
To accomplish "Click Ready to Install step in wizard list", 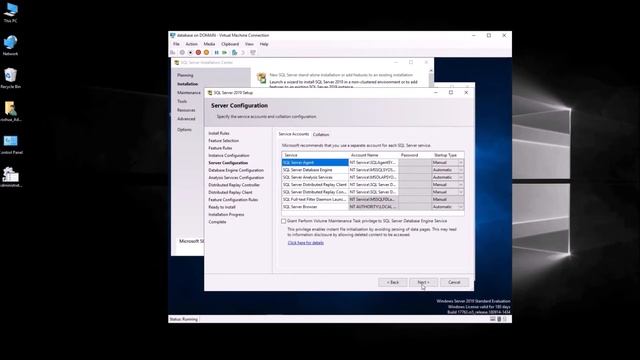I will [222, 207].
